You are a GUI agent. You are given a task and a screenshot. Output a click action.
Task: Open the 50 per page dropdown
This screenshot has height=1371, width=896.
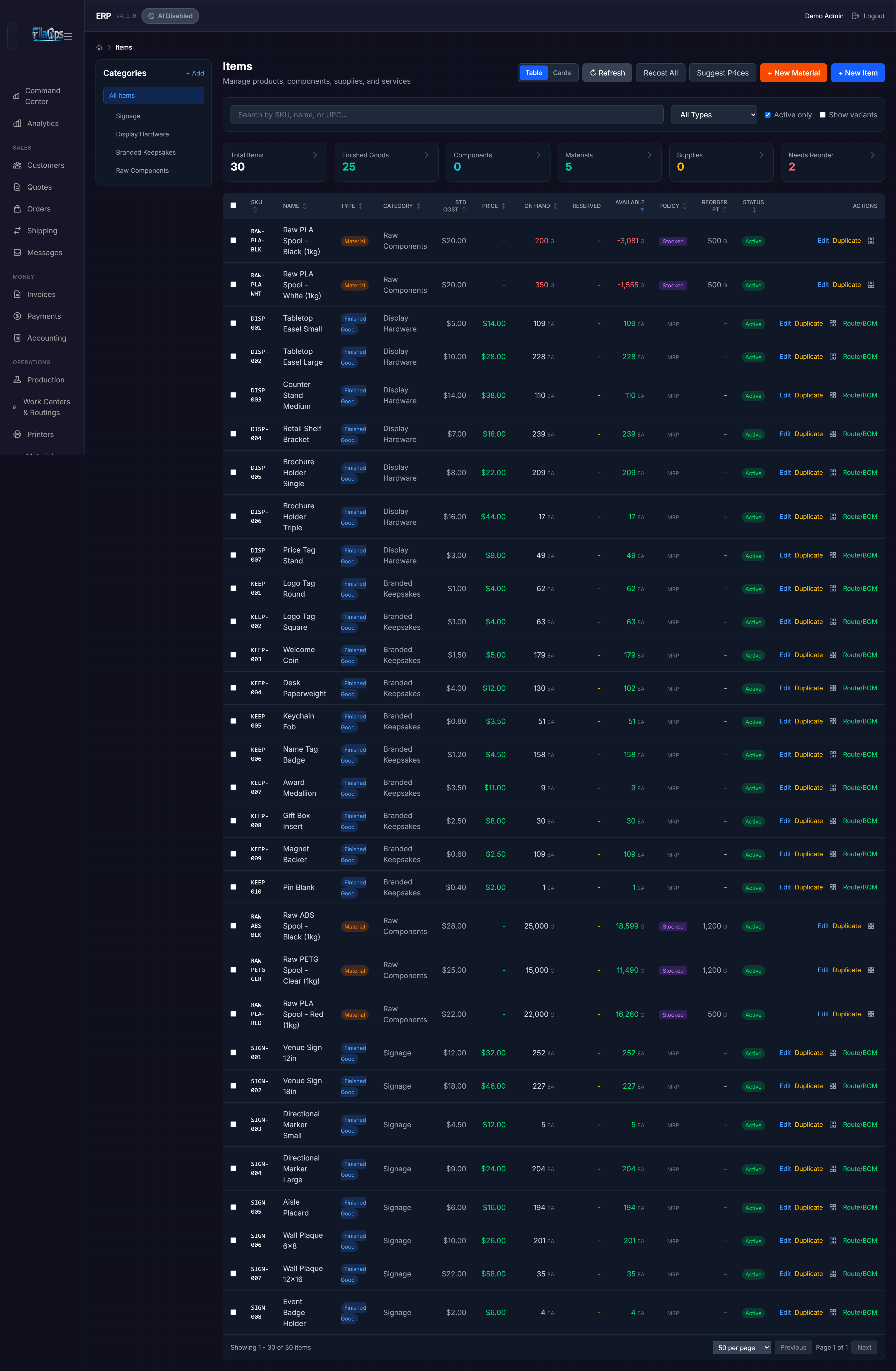741,1347
